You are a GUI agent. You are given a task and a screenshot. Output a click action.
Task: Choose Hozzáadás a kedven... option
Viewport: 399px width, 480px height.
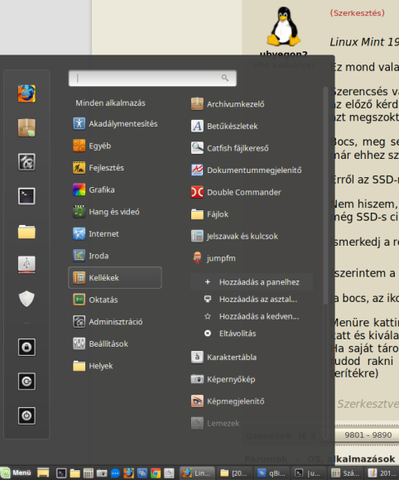pyautogui.click(x=252, y=316)
